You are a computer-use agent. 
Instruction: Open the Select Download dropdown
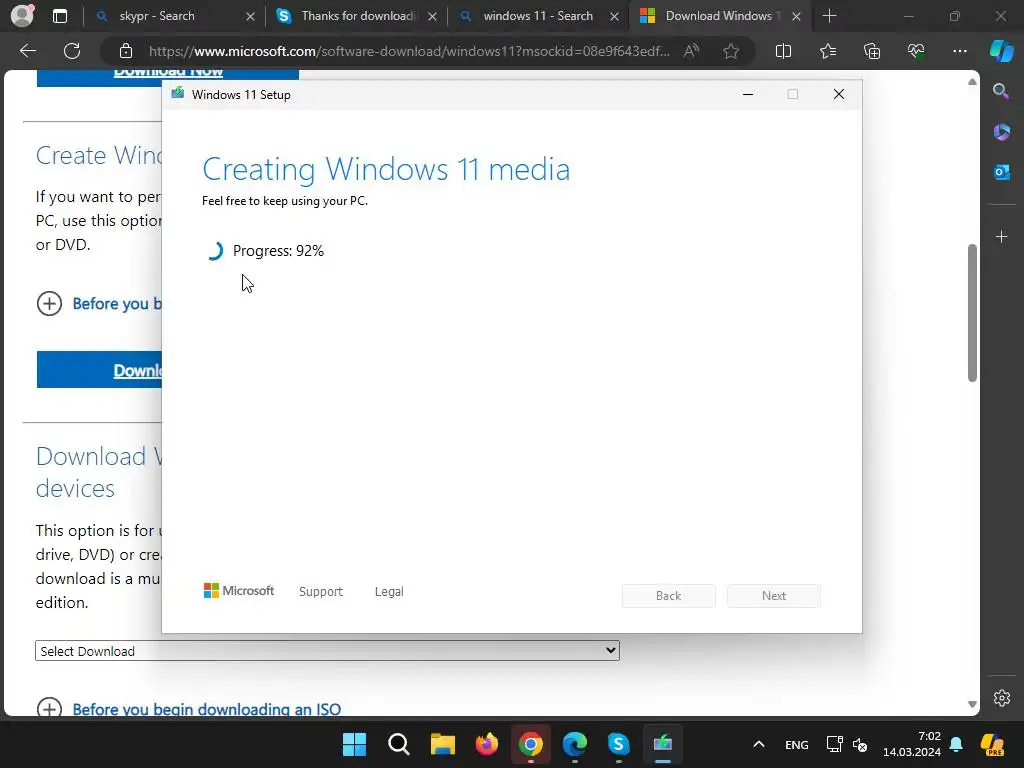tap(327, 650)
